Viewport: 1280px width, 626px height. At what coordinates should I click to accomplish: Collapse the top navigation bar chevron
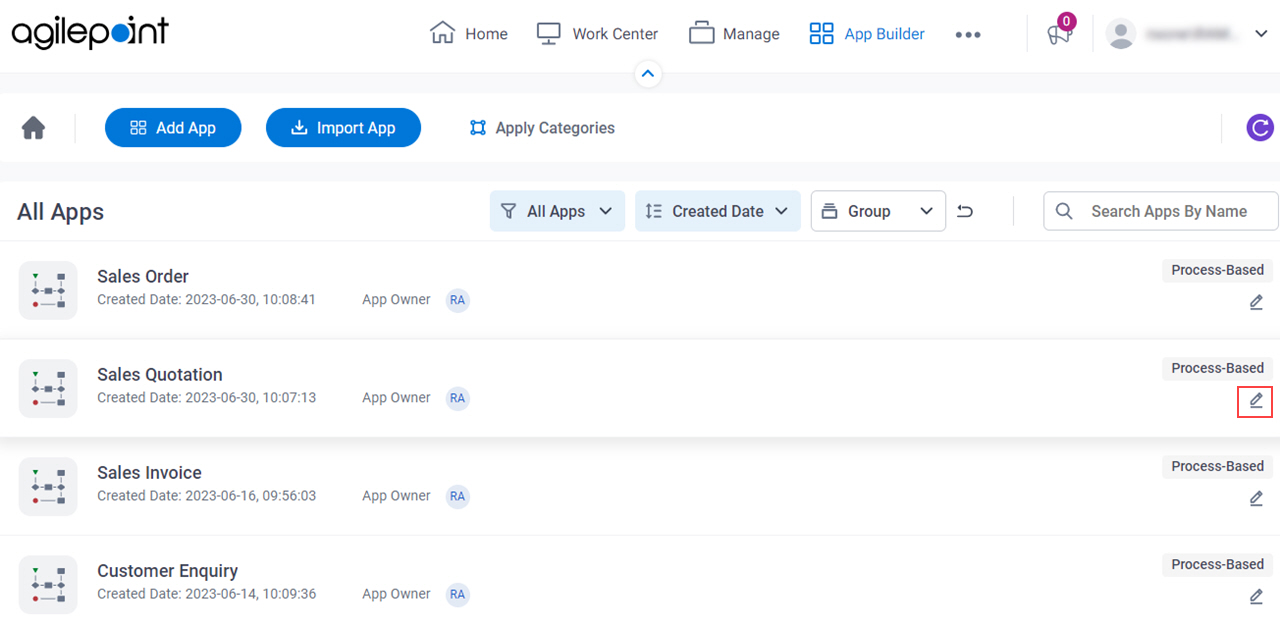[x=648, y=73]
